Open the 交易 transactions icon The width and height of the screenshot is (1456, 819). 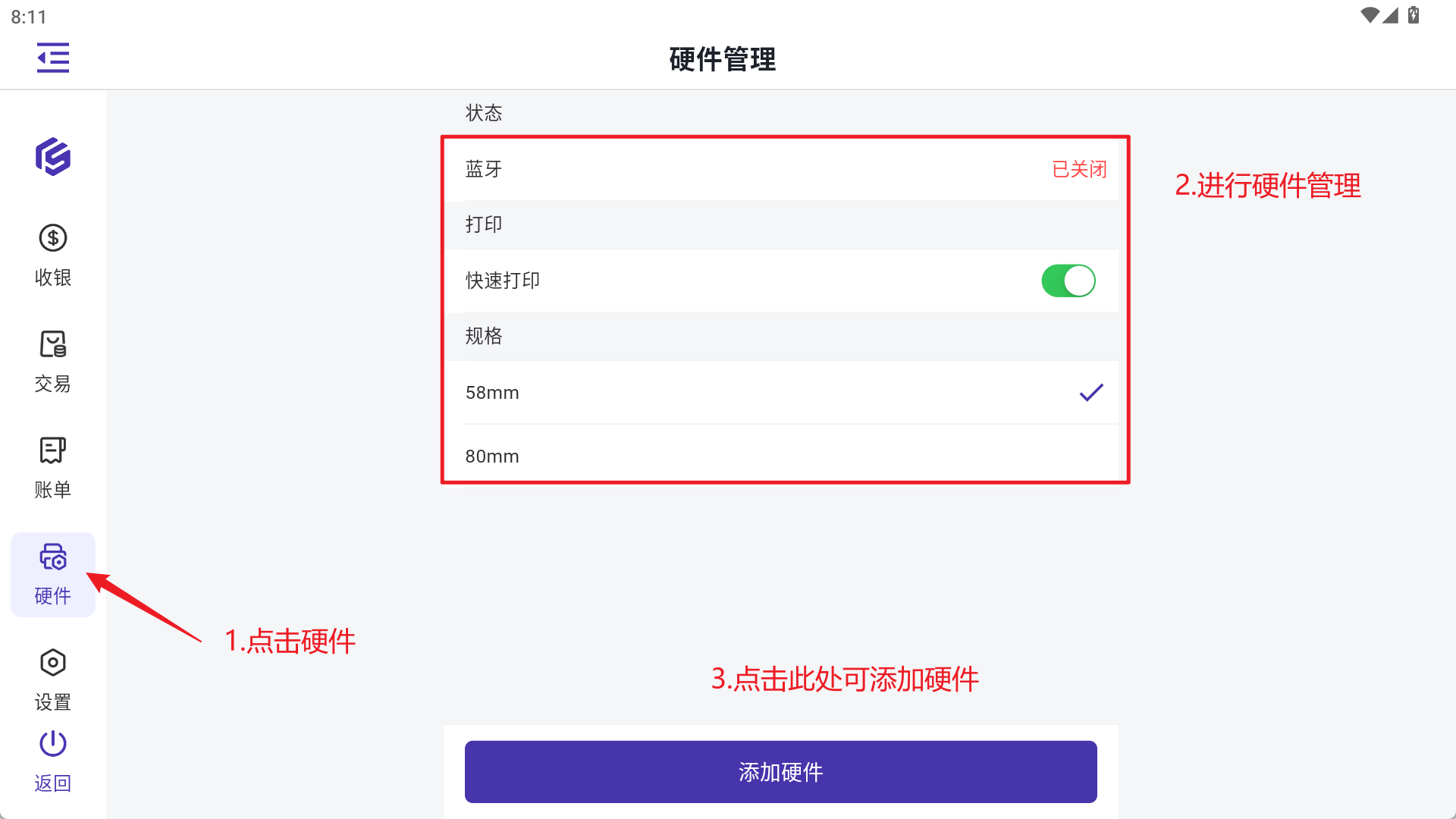click(x=53, y=344)
